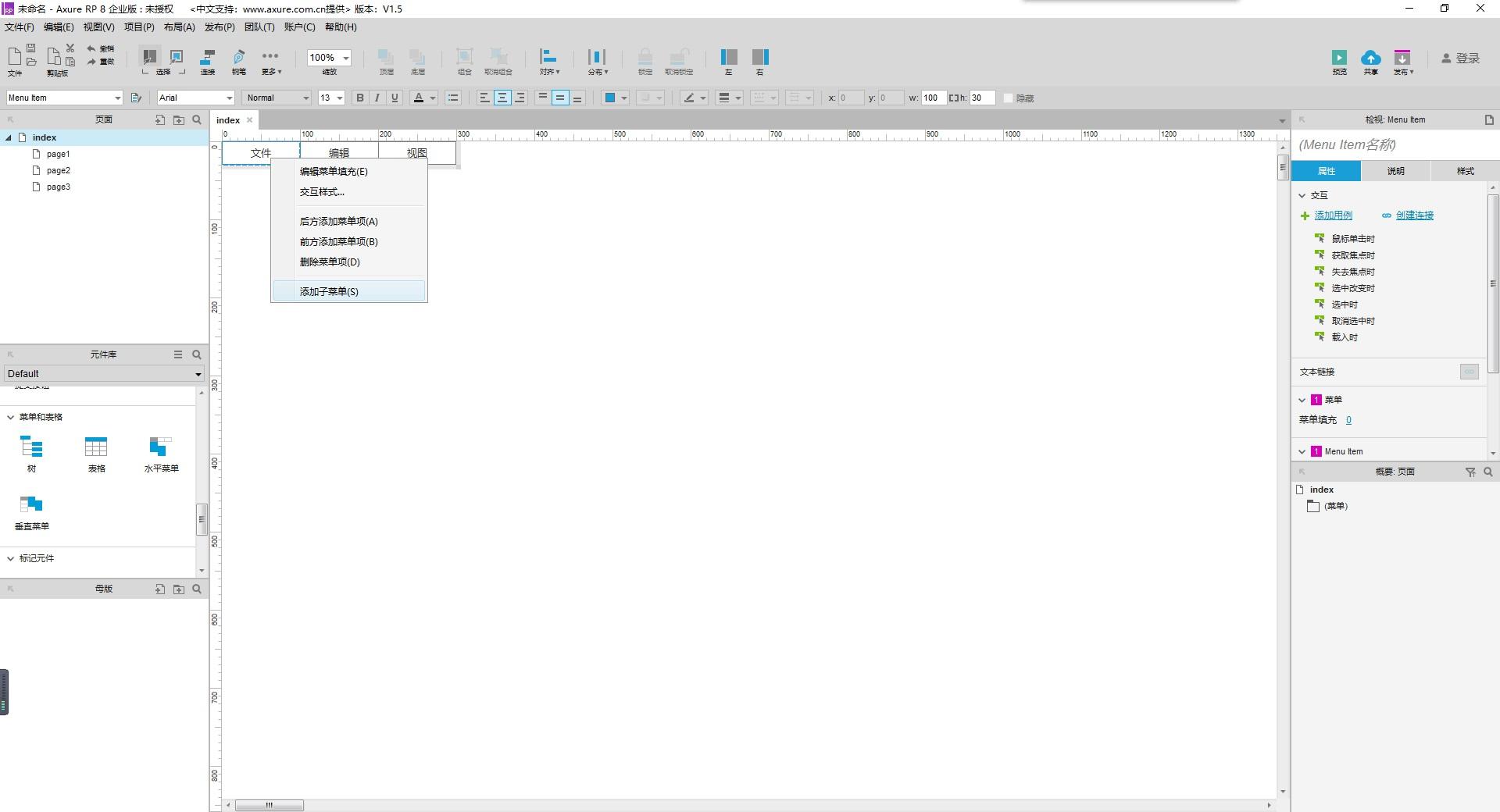Select the contained selection mode tool
This screenshot has width=1500, height=812.
tap(177, 56)
